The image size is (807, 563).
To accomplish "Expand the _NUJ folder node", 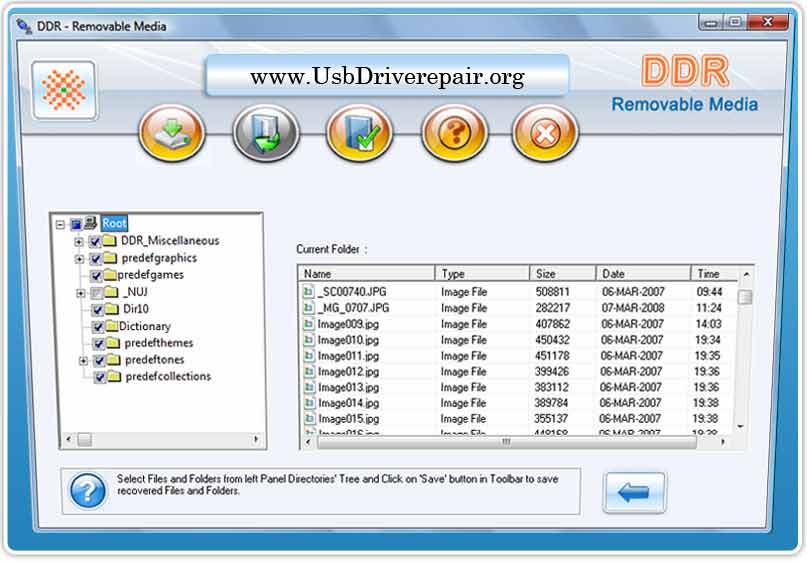I will pos(81,293).
